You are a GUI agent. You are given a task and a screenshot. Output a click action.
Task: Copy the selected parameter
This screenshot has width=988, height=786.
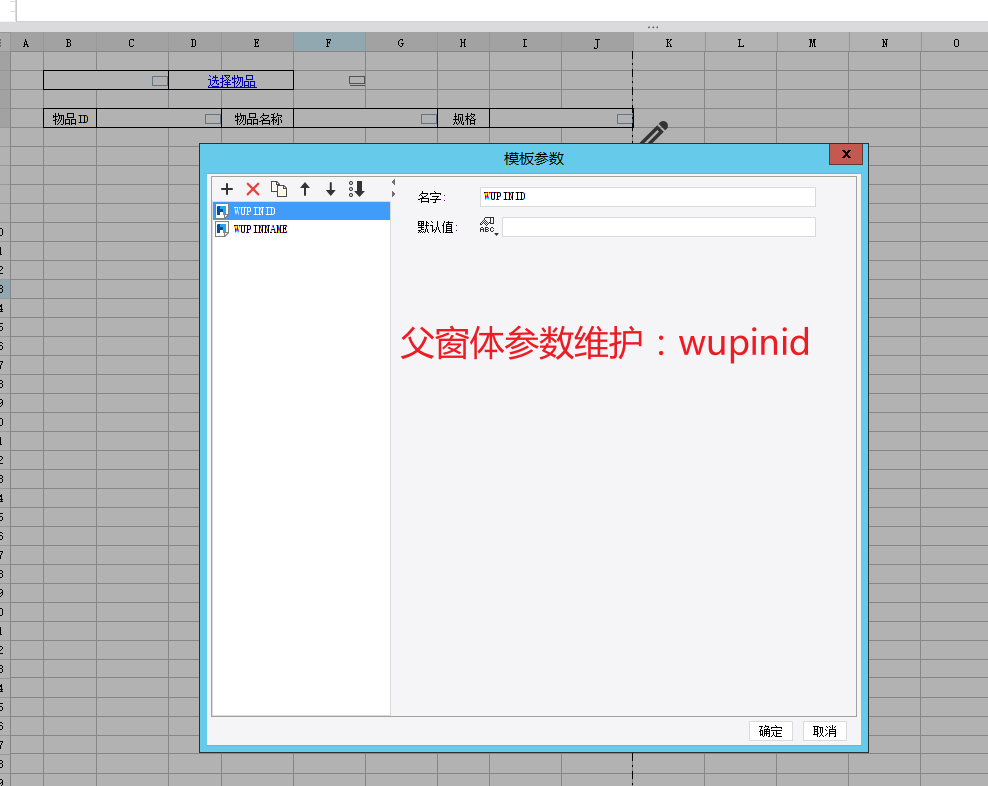point(279,188)
